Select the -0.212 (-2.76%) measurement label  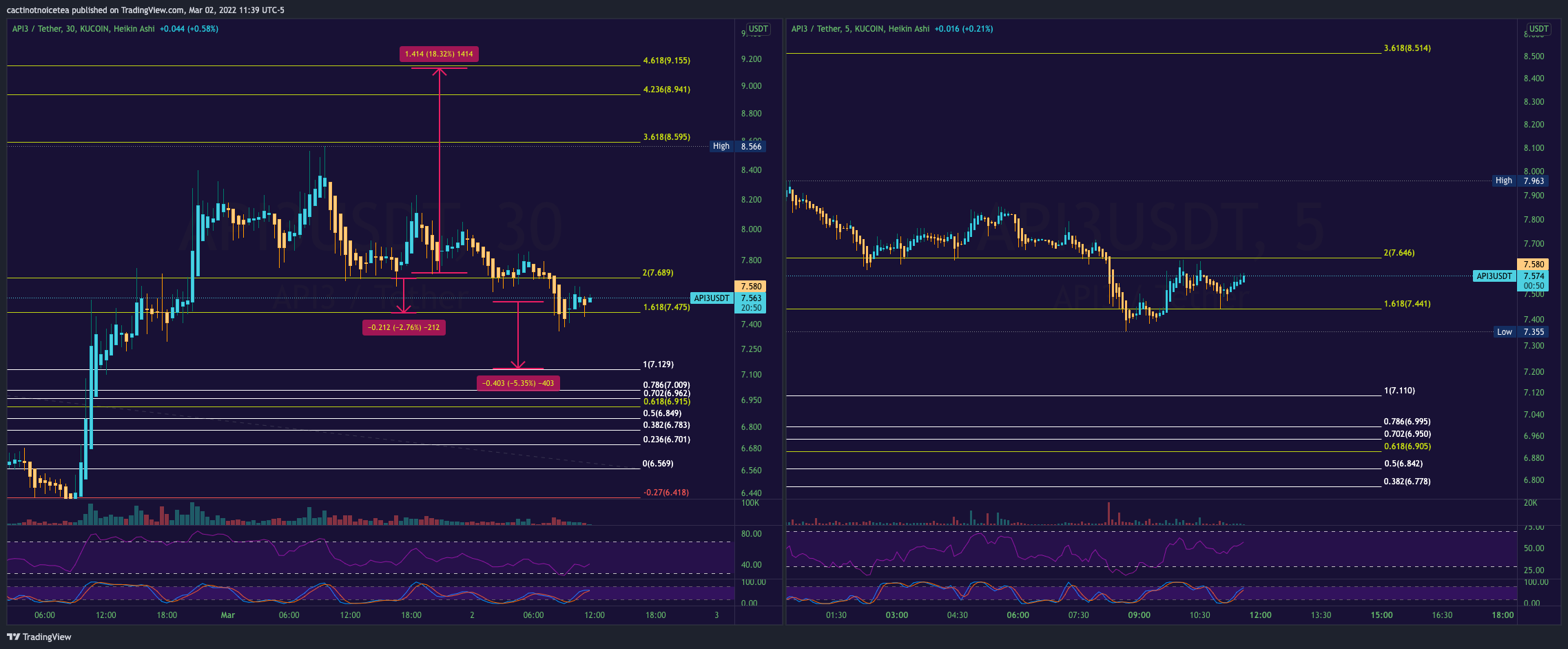(x=404, y=327)
